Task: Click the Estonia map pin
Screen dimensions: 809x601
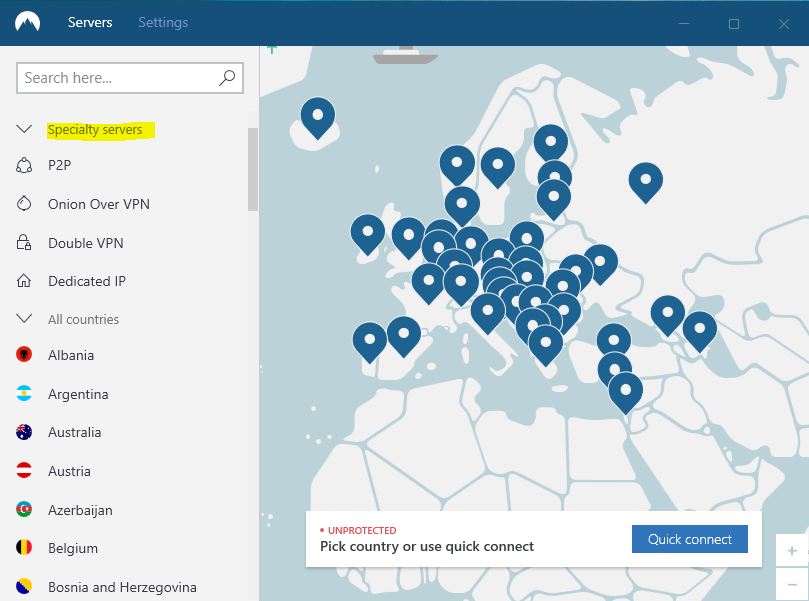Action: tap(555, 170)
